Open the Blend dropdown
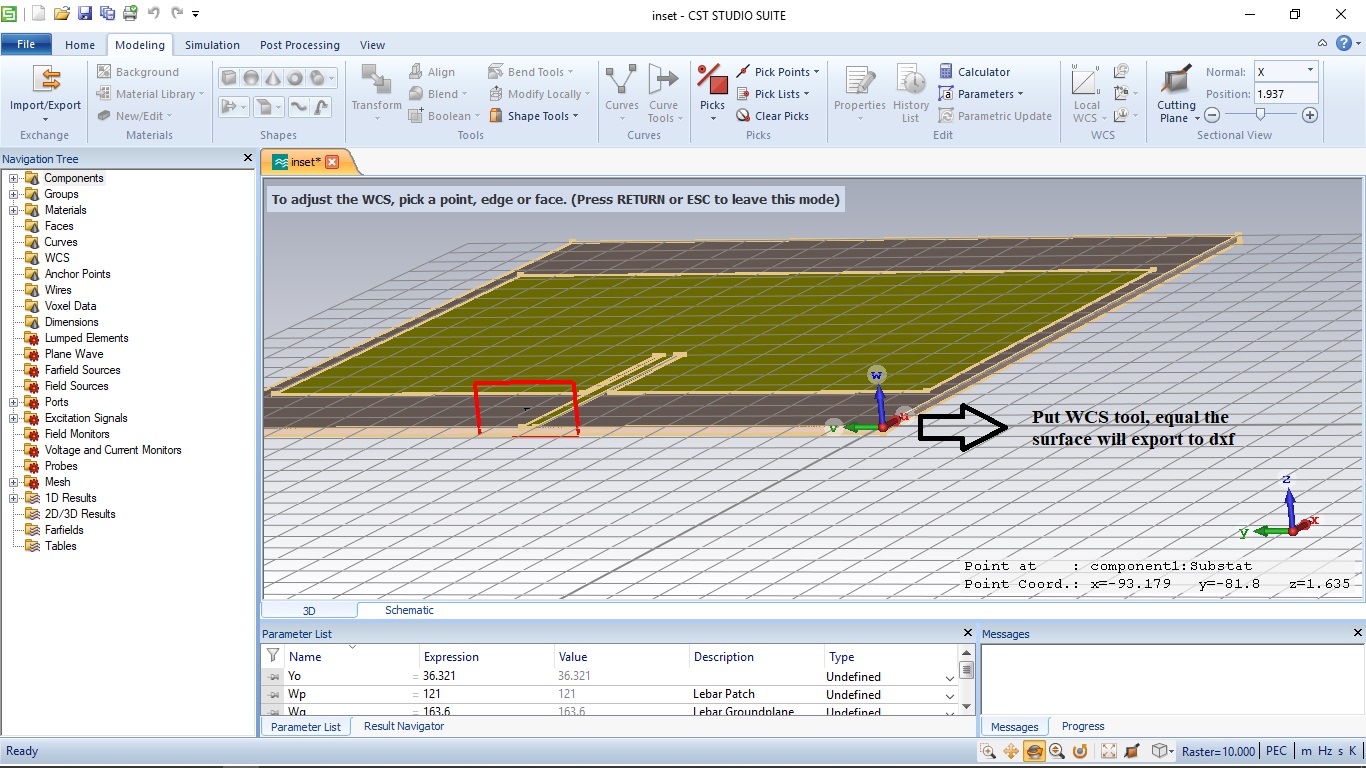Image resolution: width=1366 pixels, height=768 pixels. (441, 93)
